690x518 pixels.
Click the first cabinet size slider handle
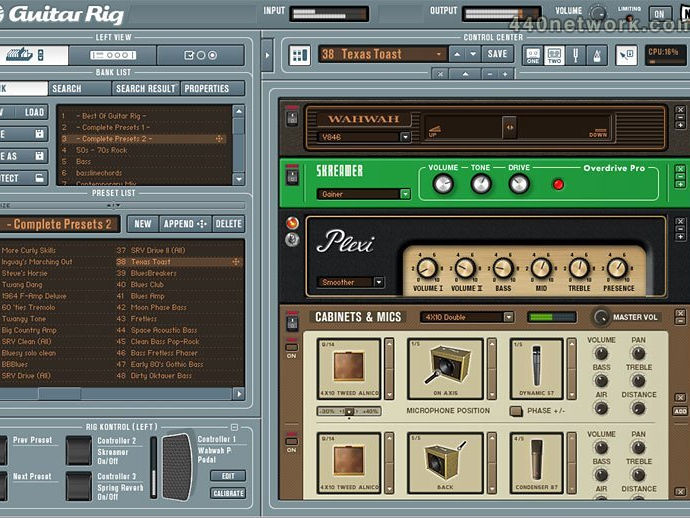[349, 411]
